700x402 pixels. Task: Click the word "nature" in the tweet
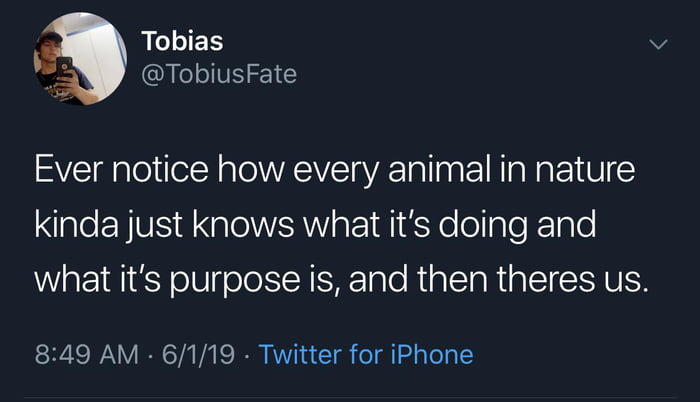coord(583,170)
